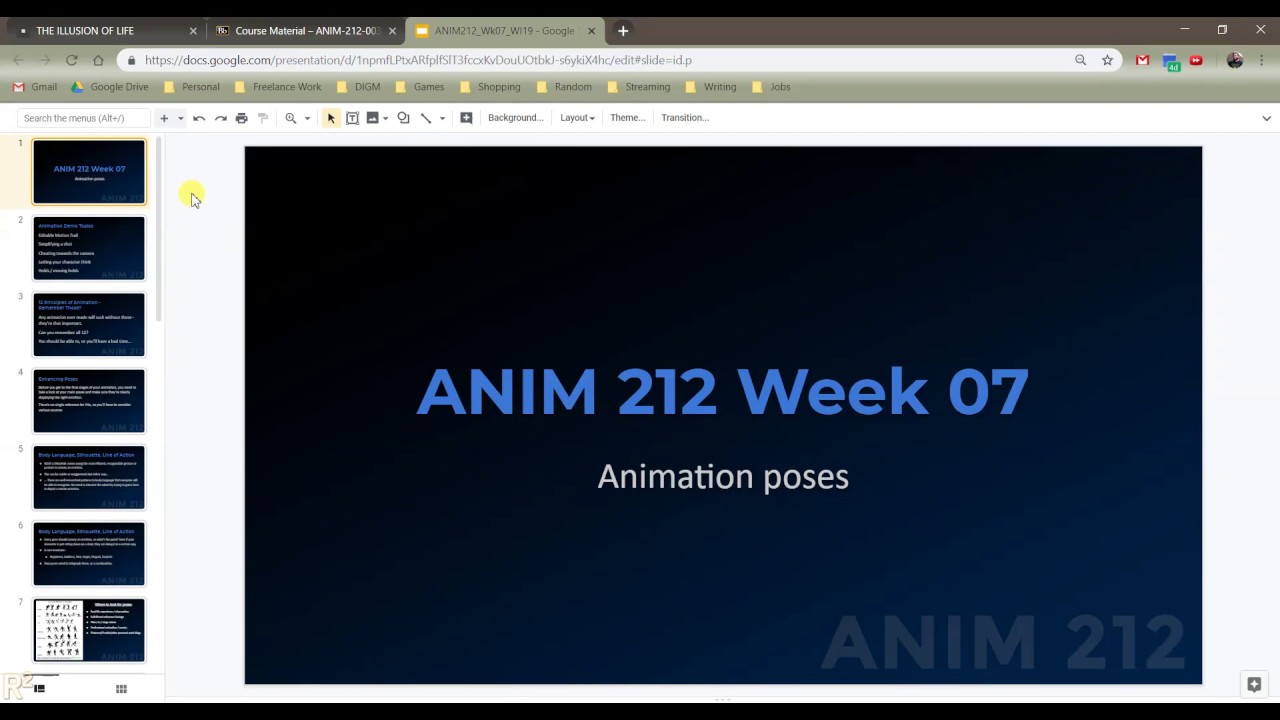Select the Shape tool
The image size is (1280, 720).
pos(403,118)
